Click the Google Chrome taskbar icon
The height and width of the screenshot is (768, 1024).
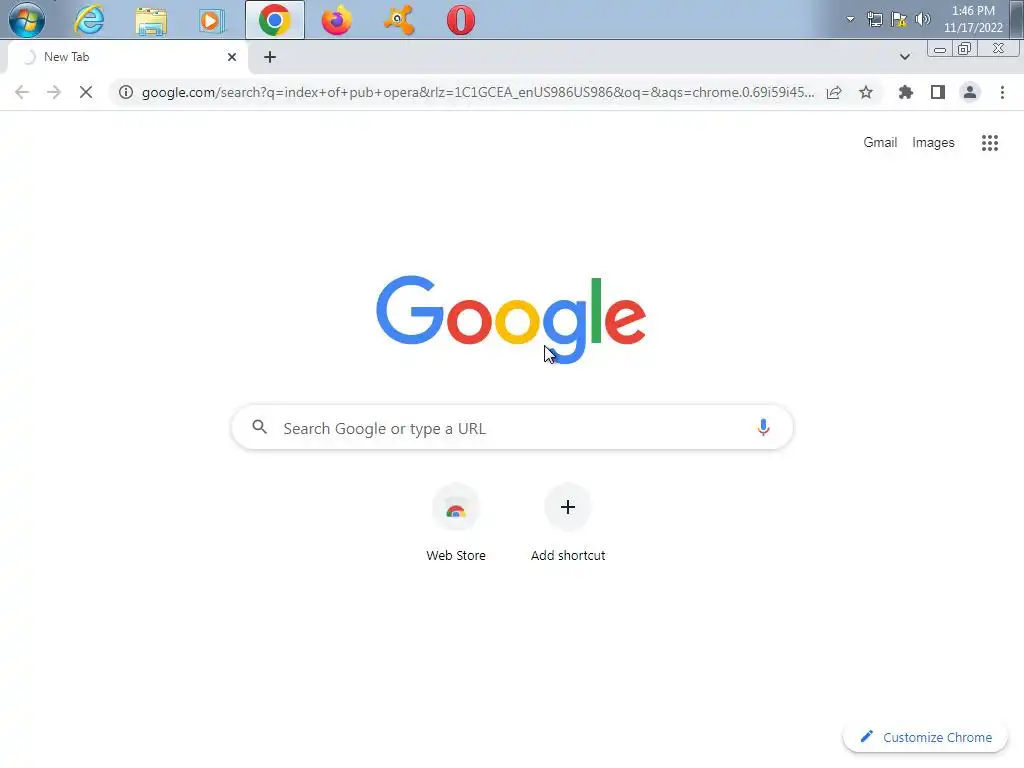point(275,20)
